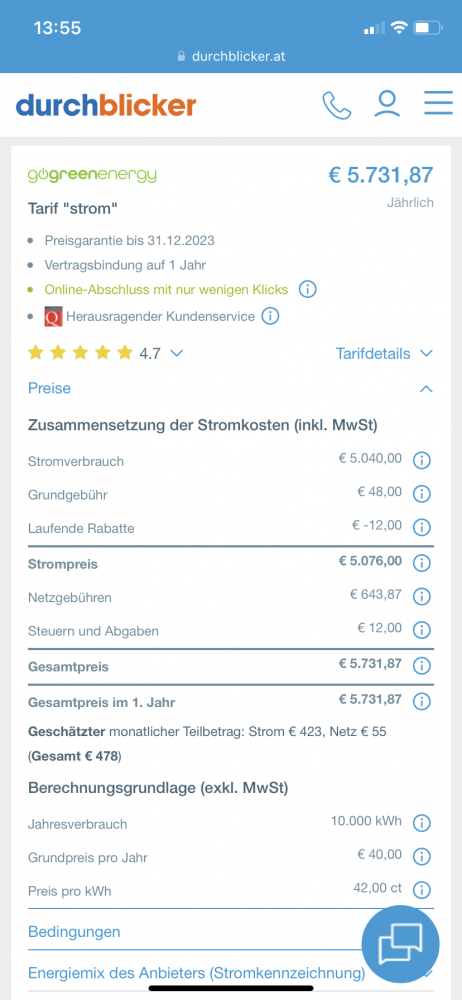462x1000 pixels.
Task: Tap the phone call icon in header
Action: pyautogui.click(x=337, y=105)
